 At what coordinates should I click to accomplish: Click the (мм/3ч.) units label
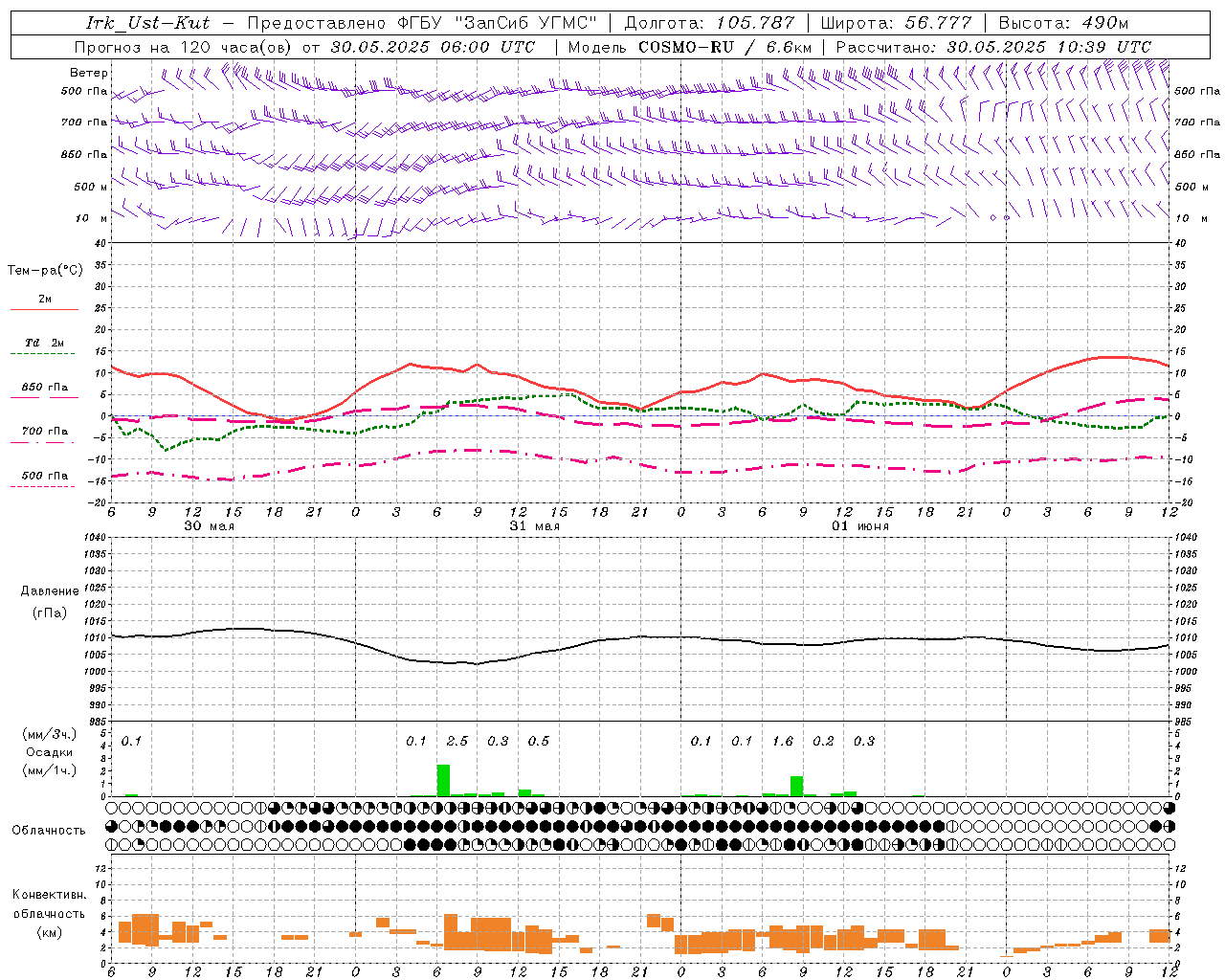[50, 734]
